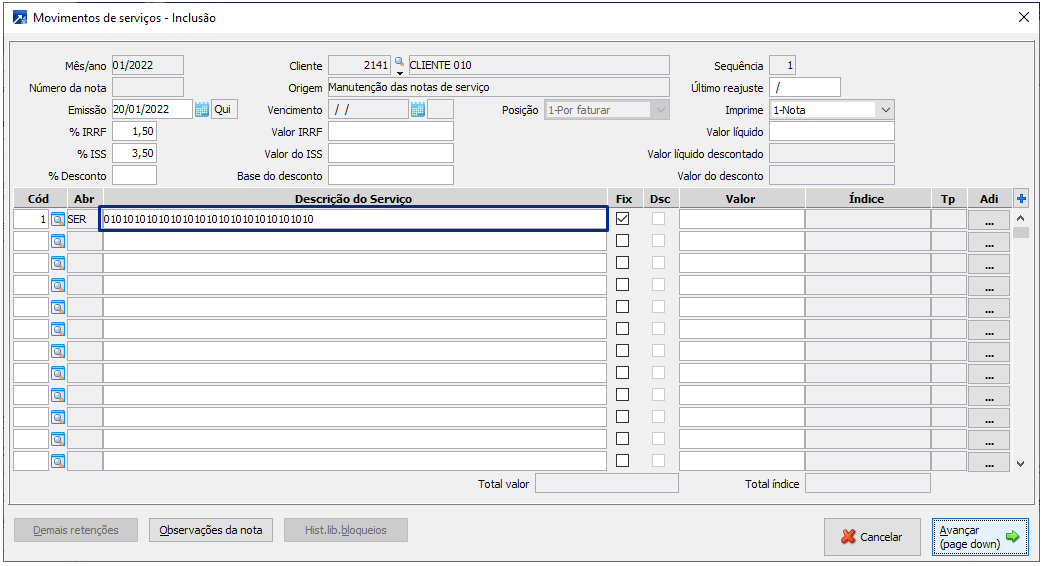The height and width of the screenshot is (566, 1043).
Task: Click the Qui weekday button
Action: point(223,109)
